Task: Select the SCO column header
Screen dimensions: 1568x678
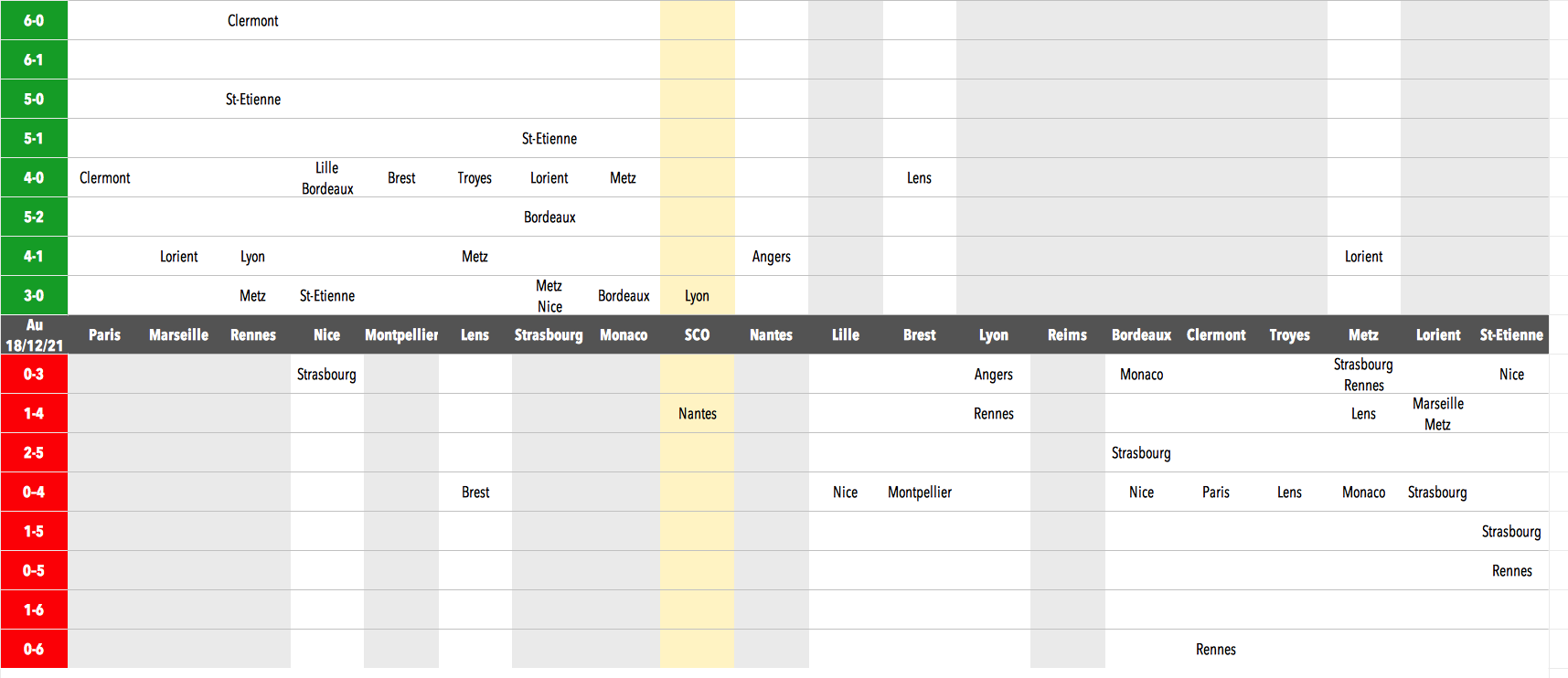Action: (x=697, y=334)
